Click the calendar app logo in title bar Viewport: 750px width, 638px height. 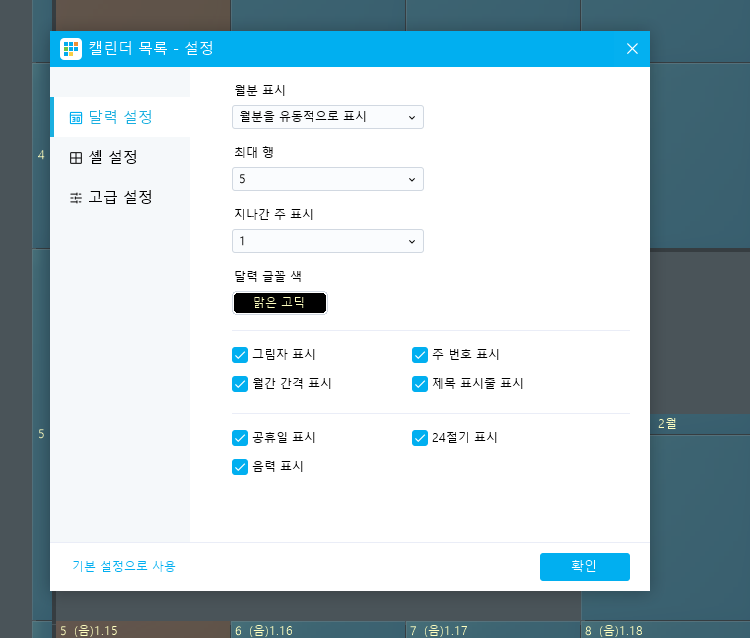(x=71, y=49)
